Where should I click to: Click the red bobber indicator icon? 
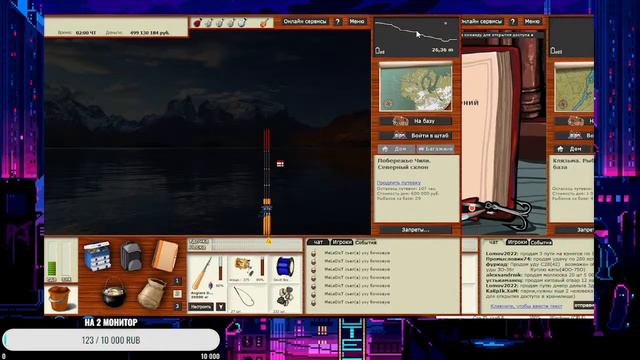[x=198, y=22]
